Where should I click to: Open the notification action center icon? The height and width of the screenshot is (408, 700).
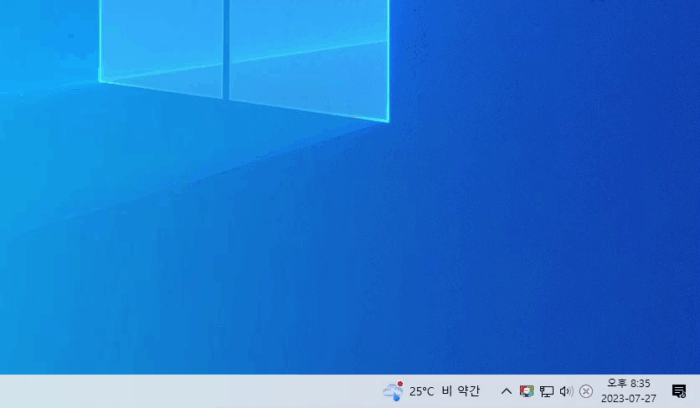[x=679, y=391]
